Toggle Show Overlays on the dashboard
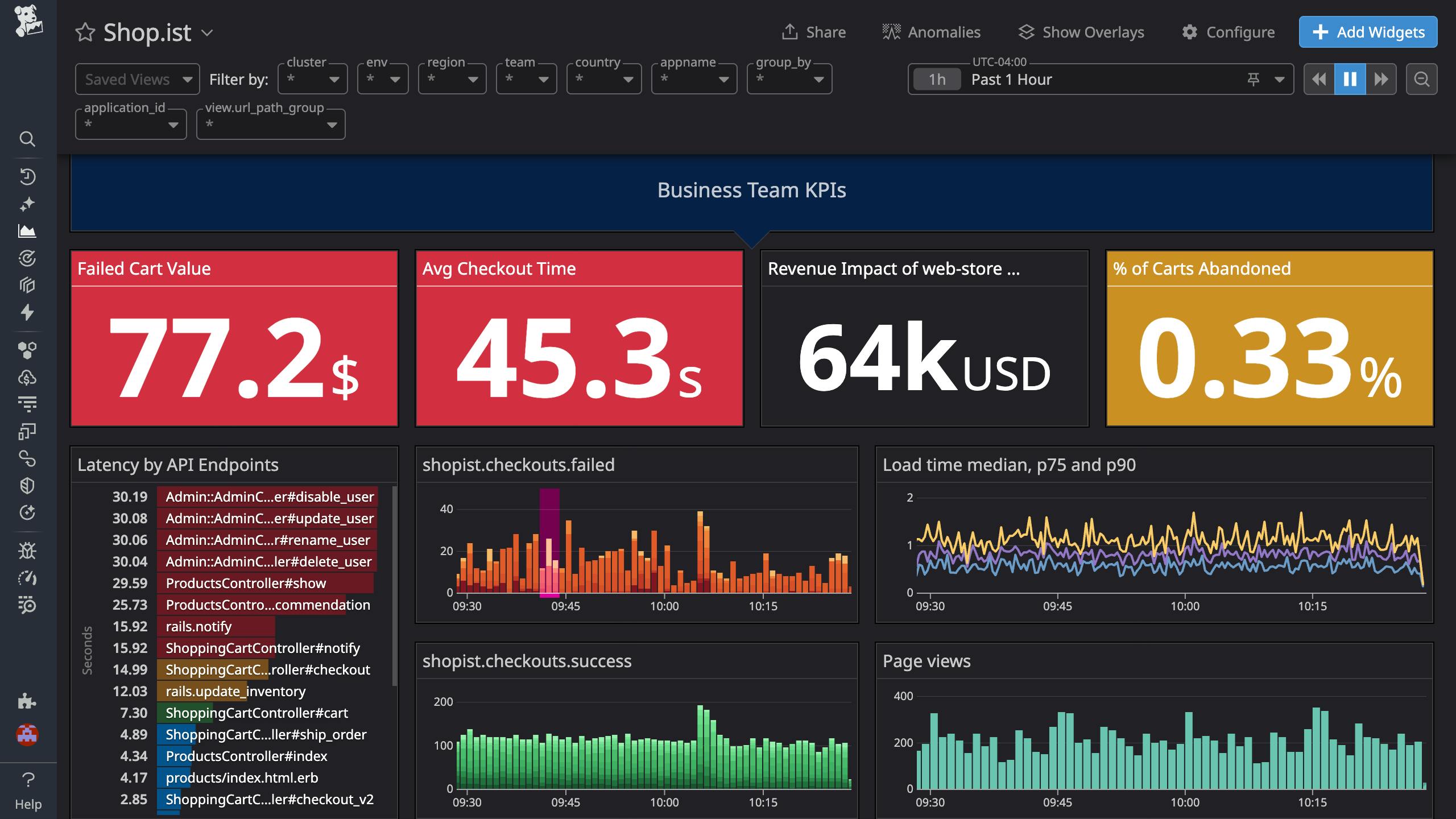Screen dimensions: 1456x819 [1081, 32]
